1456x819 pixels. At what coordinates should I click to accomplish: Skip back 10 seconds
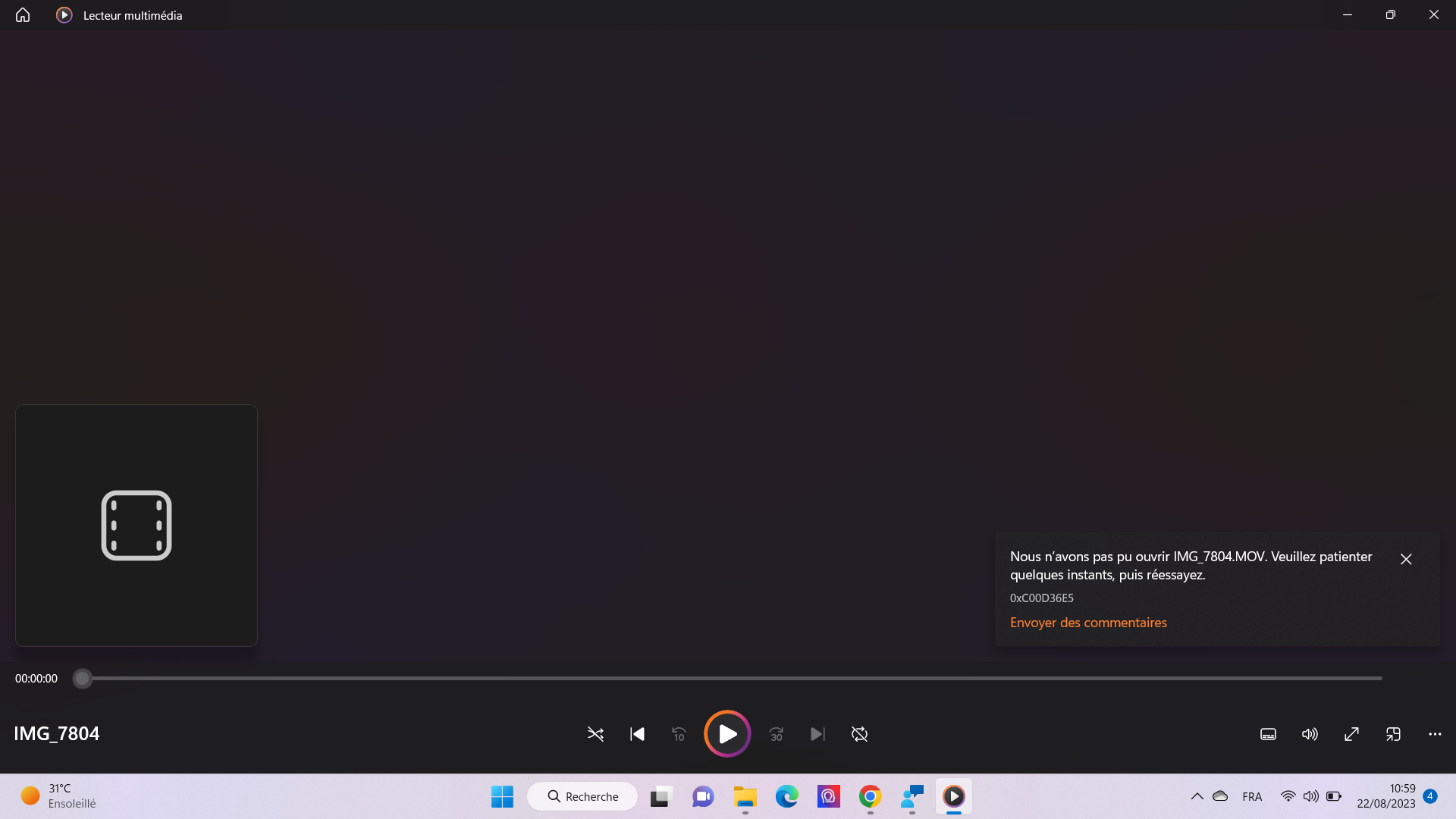pos(679,734)
